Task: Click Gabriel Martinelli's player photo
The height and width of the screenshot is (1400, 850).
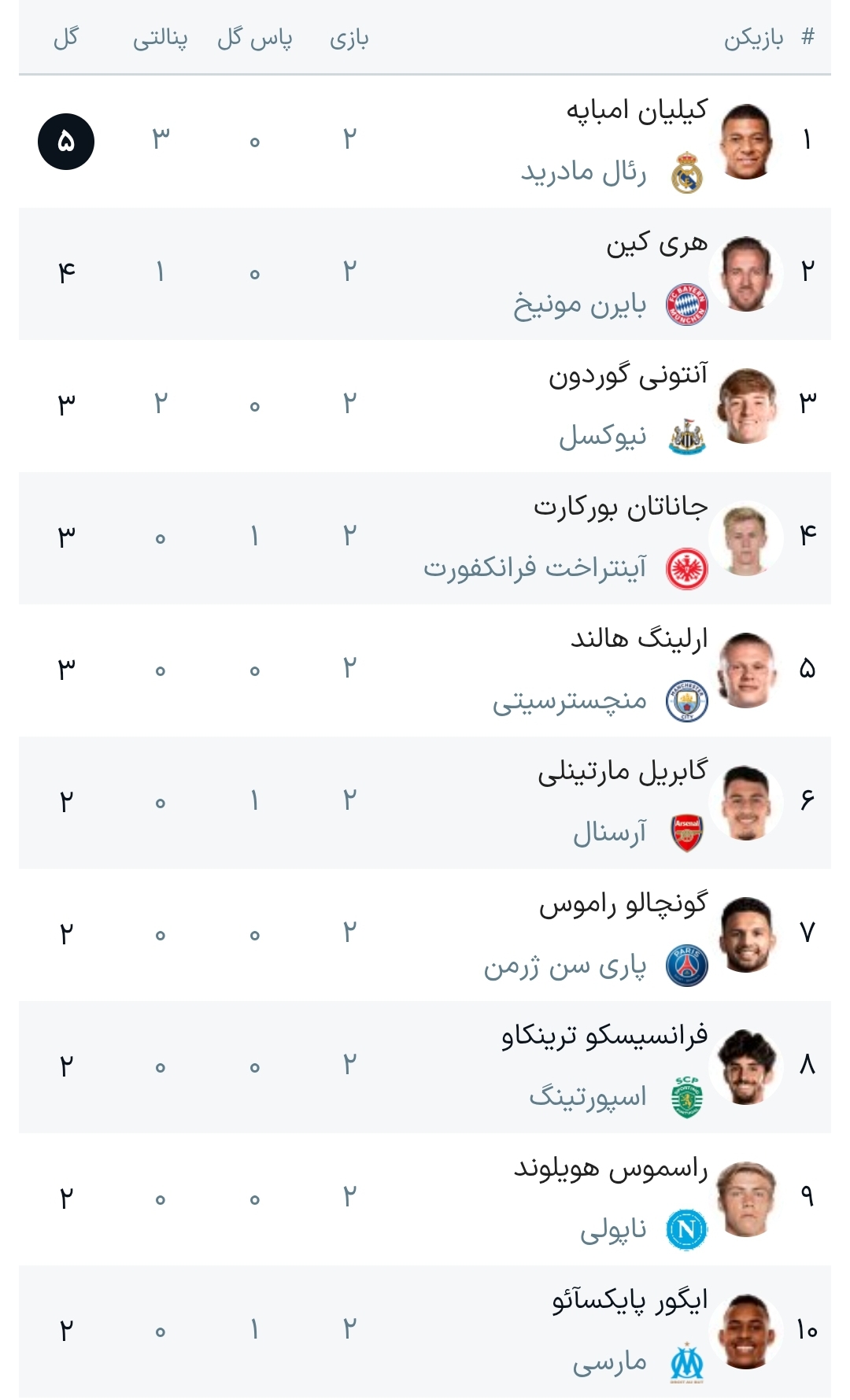Action: [746, 802]
